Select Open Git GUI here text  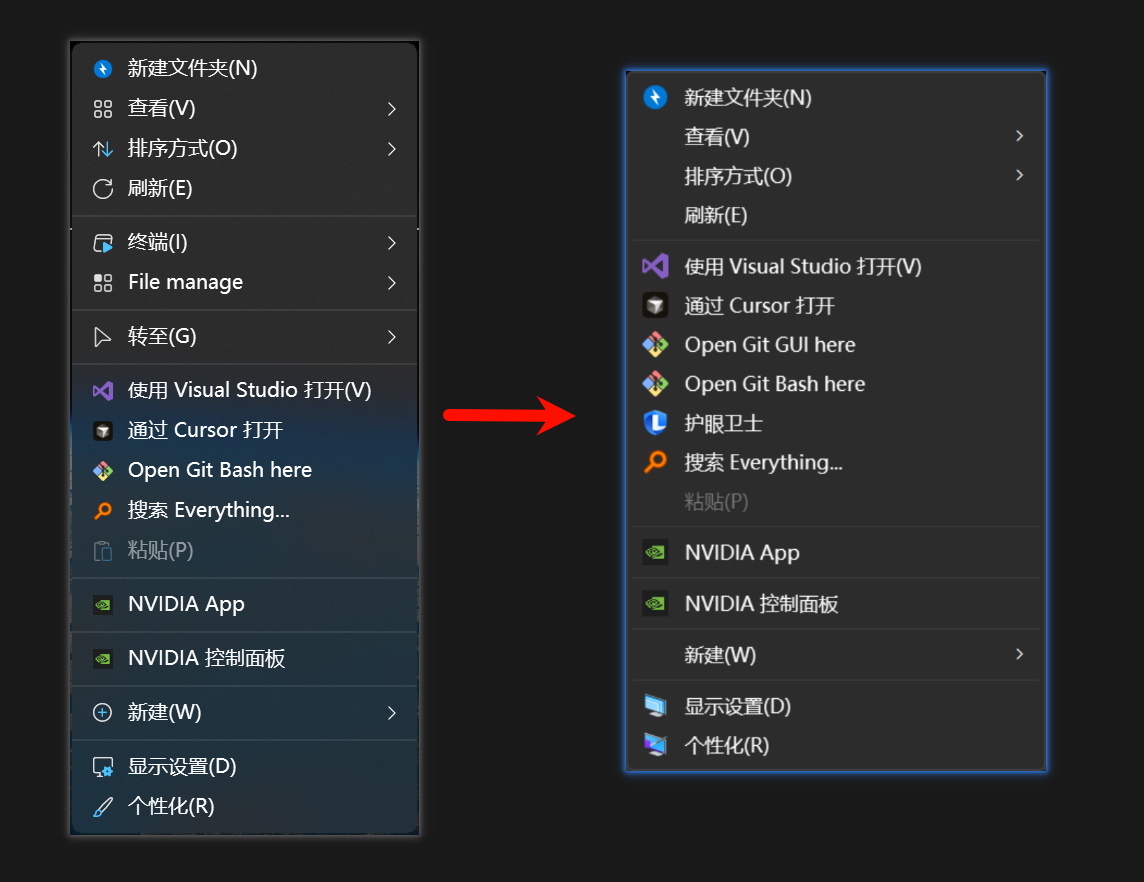click(770, 344)
